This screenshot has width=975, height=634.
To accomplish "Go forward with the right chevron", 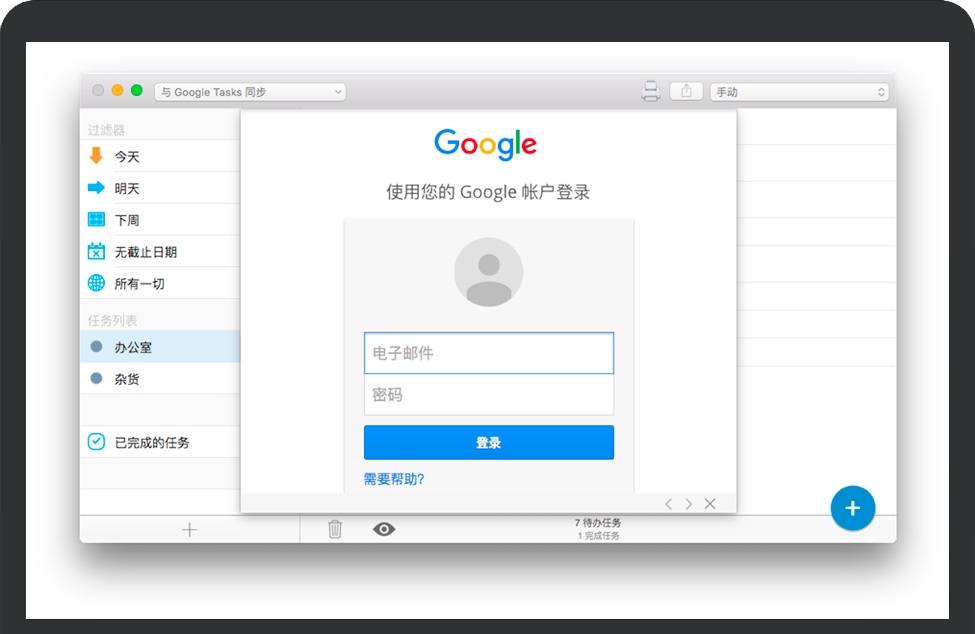I will coord(688,504).
